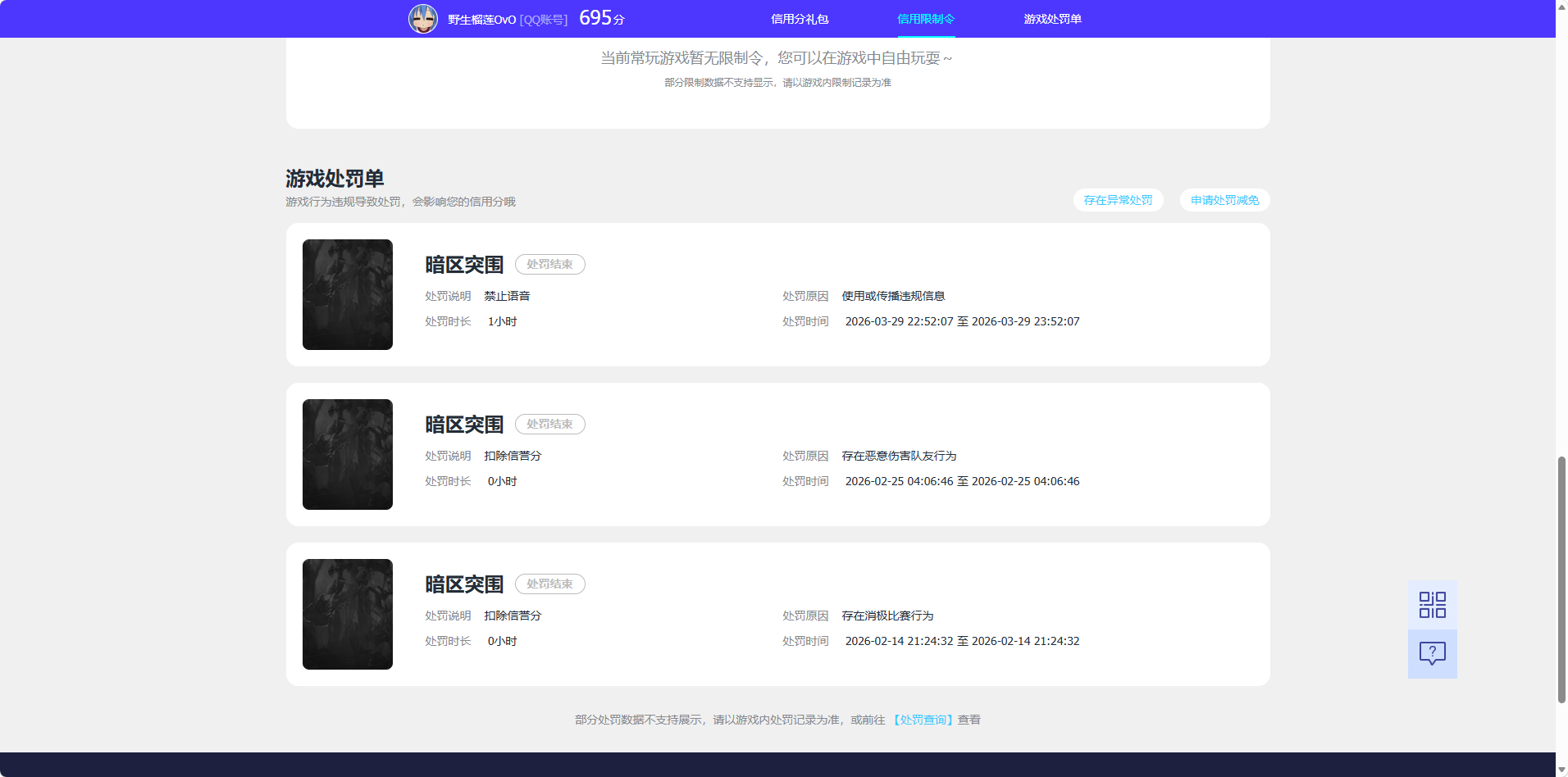The width and height of the screenshot is (1568, 777).
Task: Click the 1小时 duration value
Action: (502, 321)
